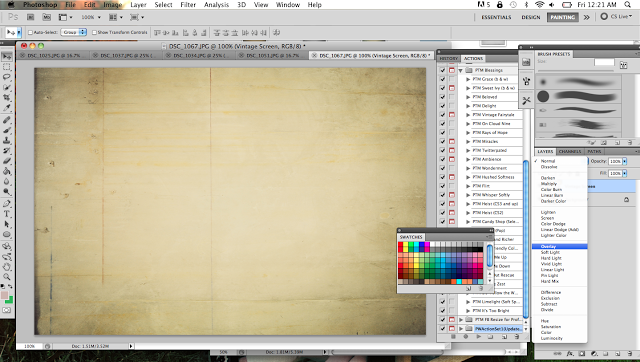Select the Type tool

point(7,214)
